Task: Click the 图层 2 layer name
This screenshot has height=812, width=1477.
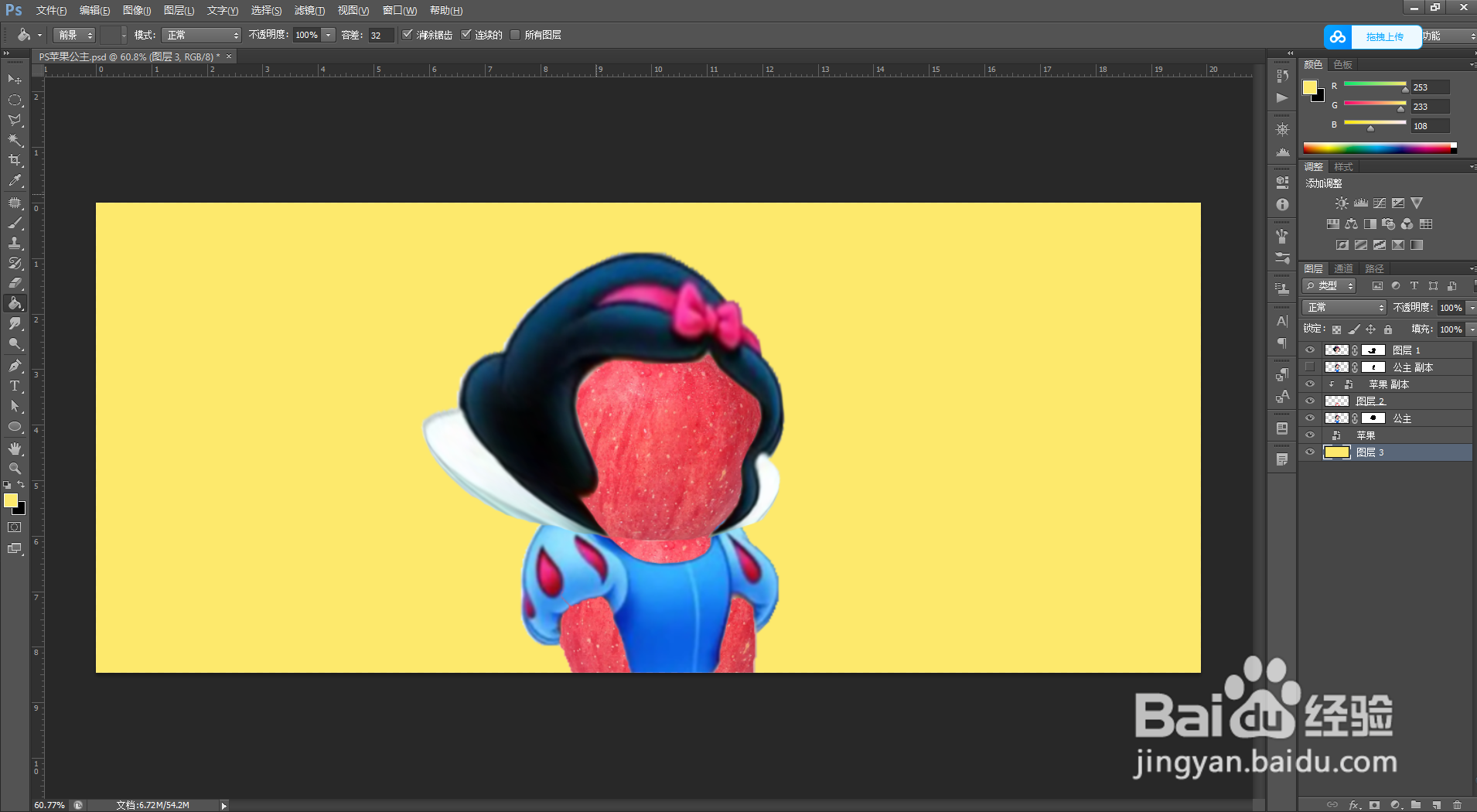Action: pyautogui.click(x=1370, y=401)
